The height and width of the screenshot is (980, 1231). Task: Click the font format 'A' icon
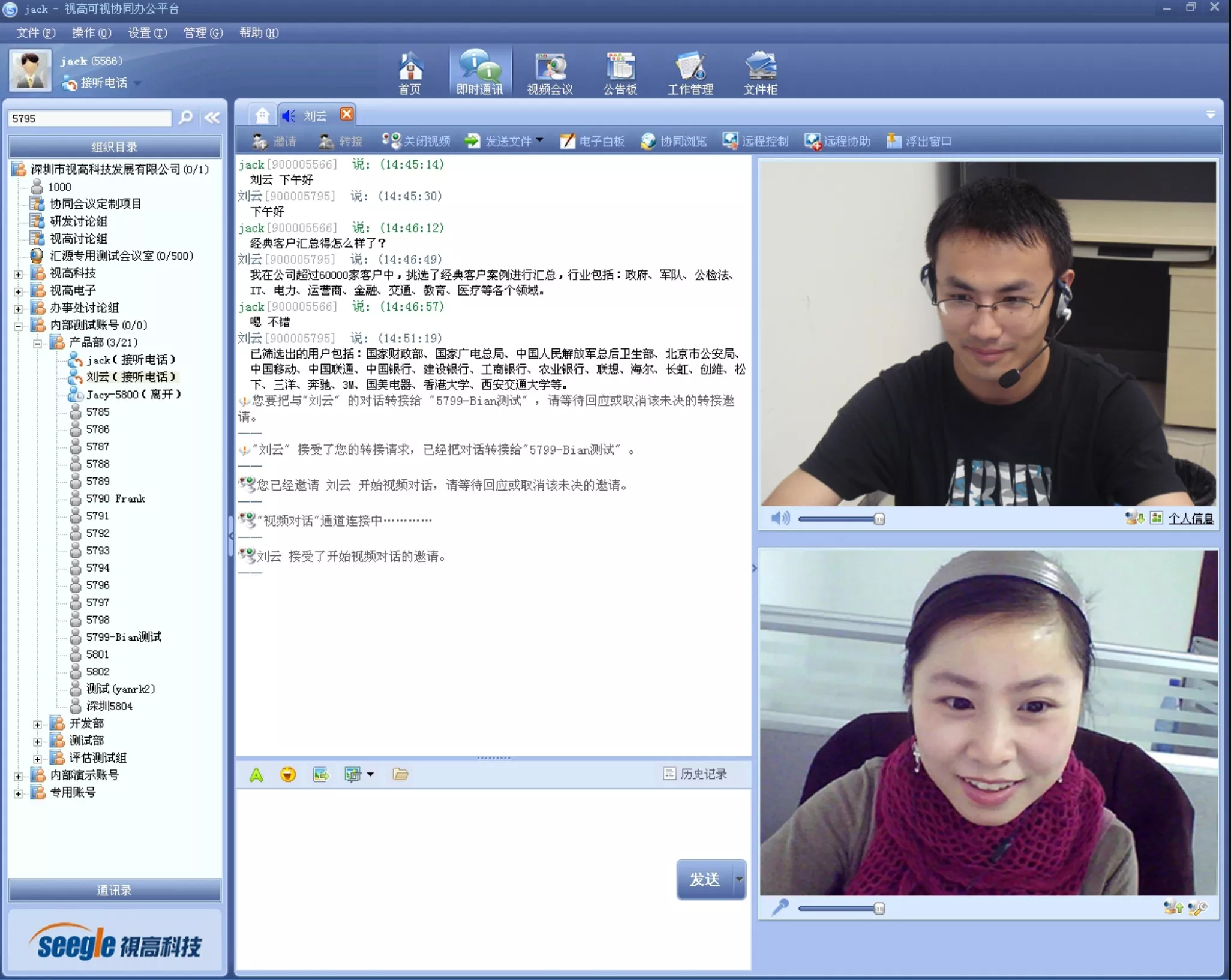256,775
